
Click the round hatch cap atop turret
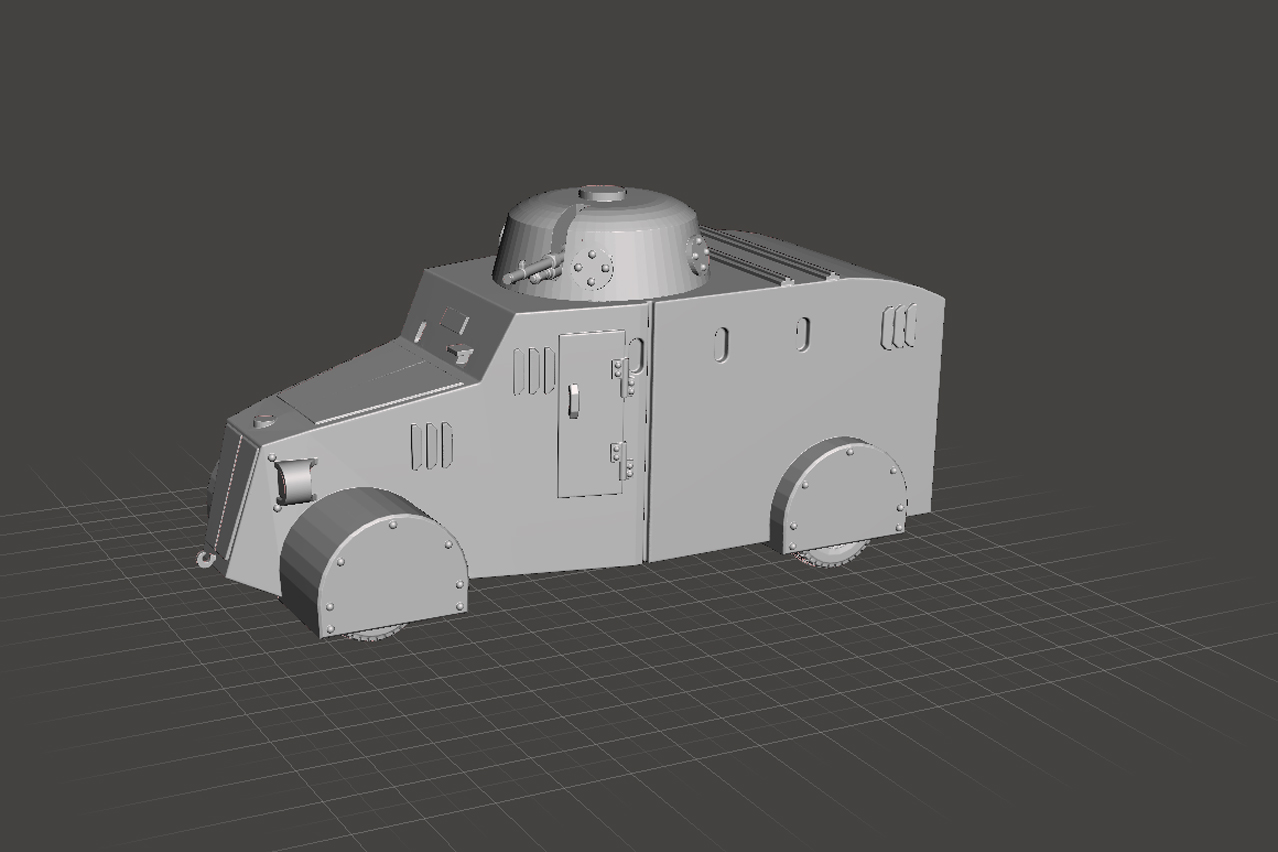603,194
